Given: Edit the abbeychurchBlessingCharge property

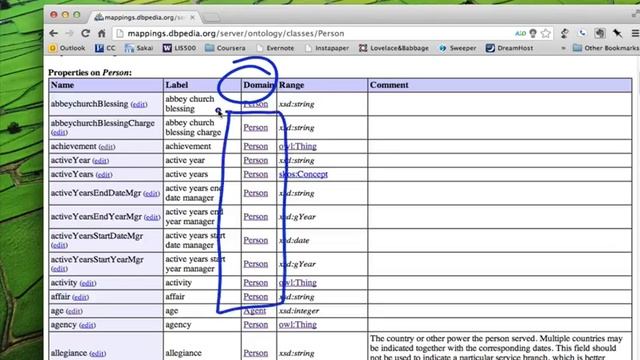Looking at the screenshot, I should pyautogui.click(x=59, y=133).
